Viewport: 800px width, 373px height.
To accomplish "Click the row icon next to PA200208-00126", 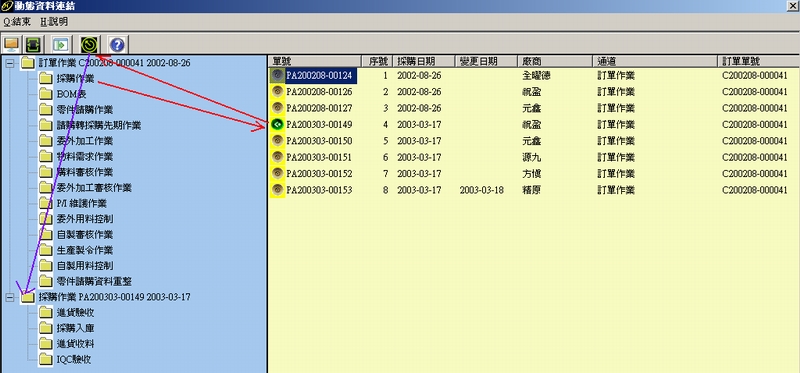I will 277,92.
